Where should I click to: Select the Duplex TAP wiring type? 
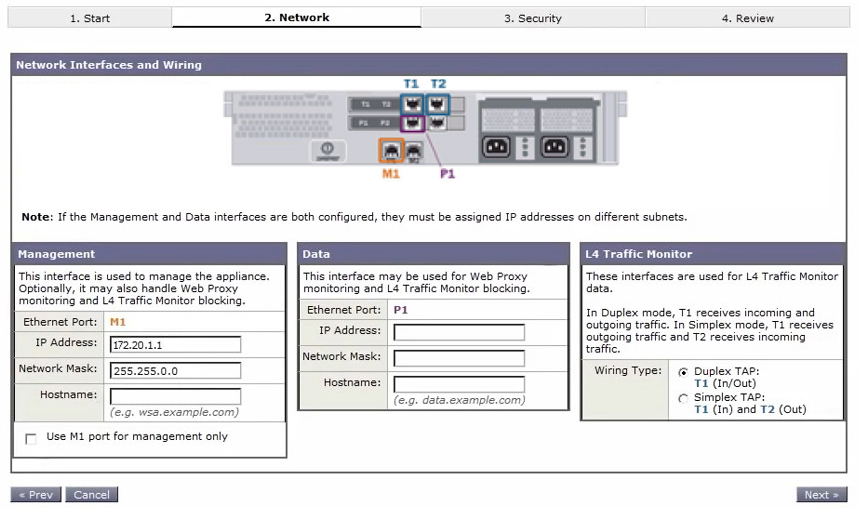pyautogui.click(x=683, y=371)
